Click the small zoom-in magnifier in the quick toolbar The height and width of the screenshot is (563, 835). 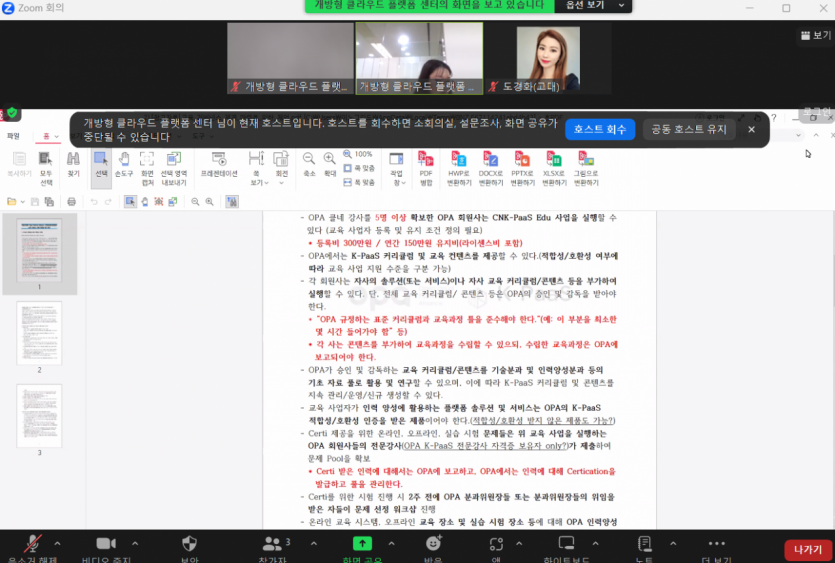[210, 201]
